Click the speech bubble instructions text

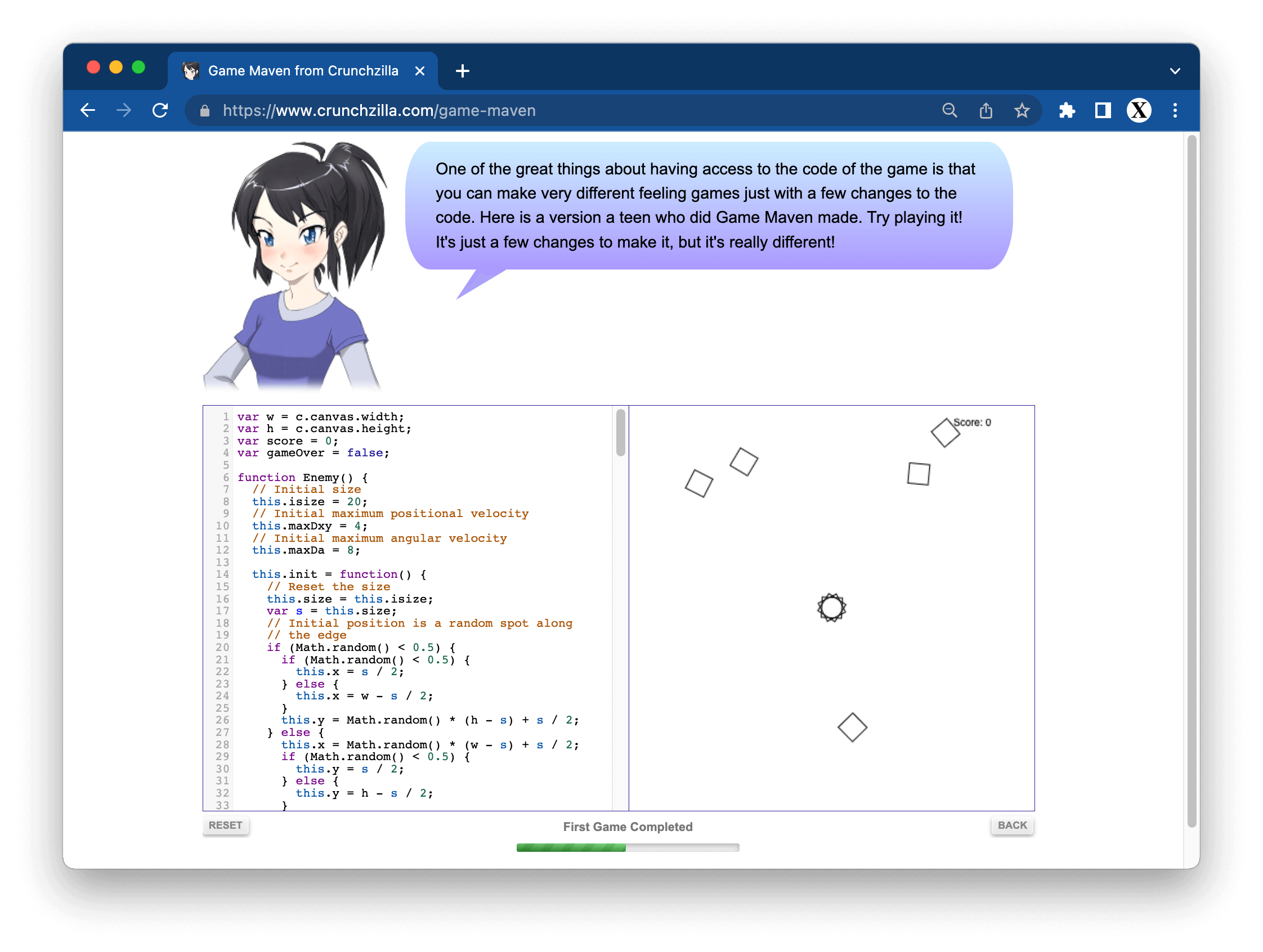pos(706,205)
